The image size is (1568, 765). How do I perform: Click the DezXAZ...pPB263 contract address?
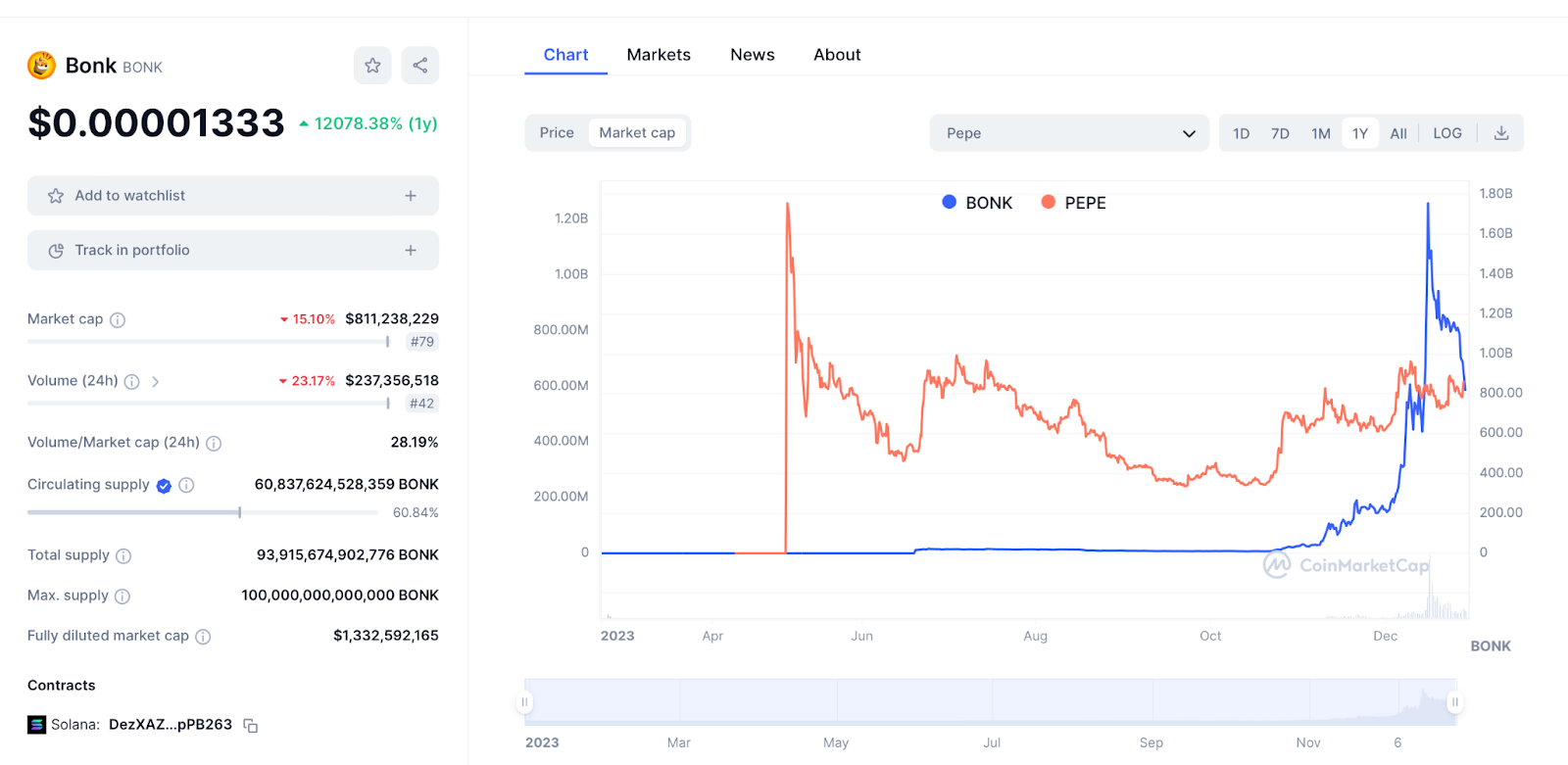[171, 725]
